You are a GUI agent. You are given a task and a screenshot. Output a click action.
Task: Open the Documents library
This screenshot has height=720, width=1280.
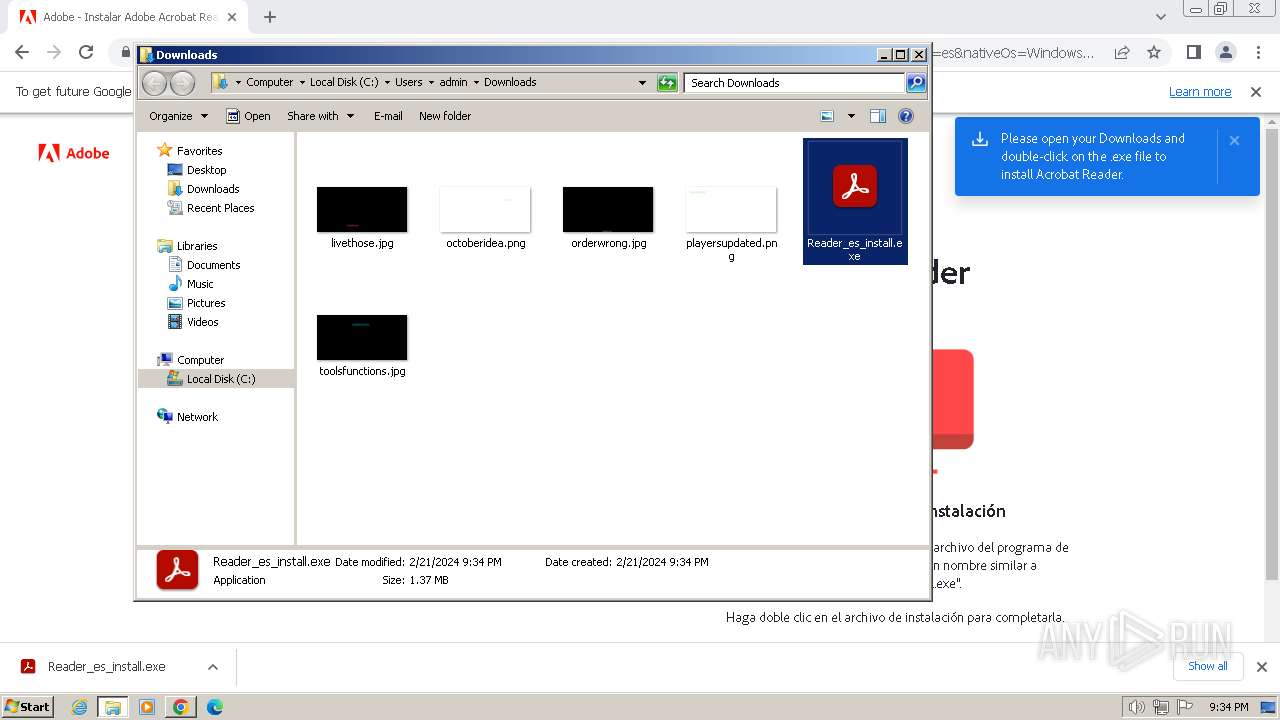point(213,265)
